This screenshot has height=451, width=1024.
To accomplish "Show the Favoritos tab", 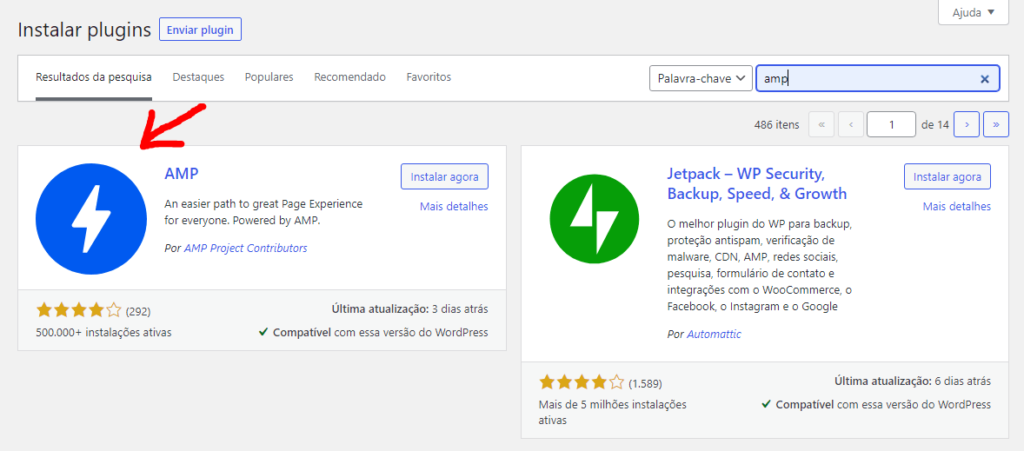I will click(428, 77).
